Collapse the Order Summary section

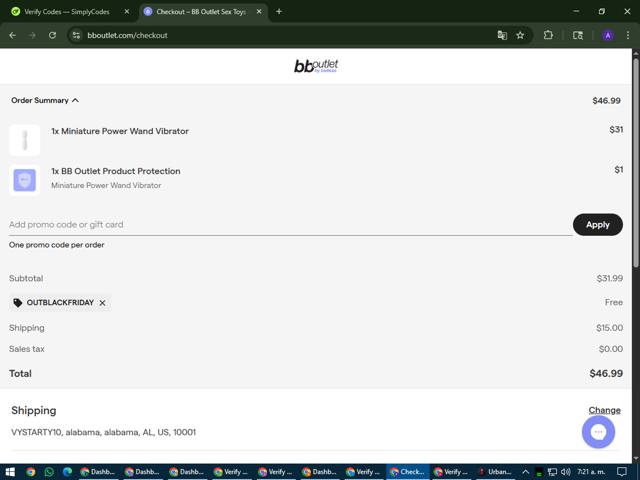coord(45,100)
